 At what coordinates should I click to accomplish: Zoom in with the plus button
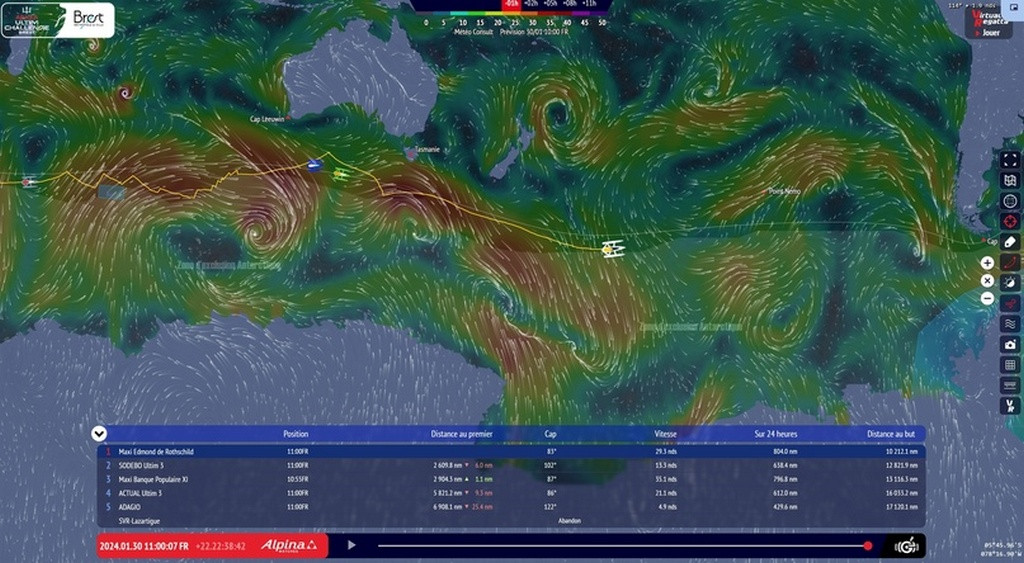[x=987, y=263]
